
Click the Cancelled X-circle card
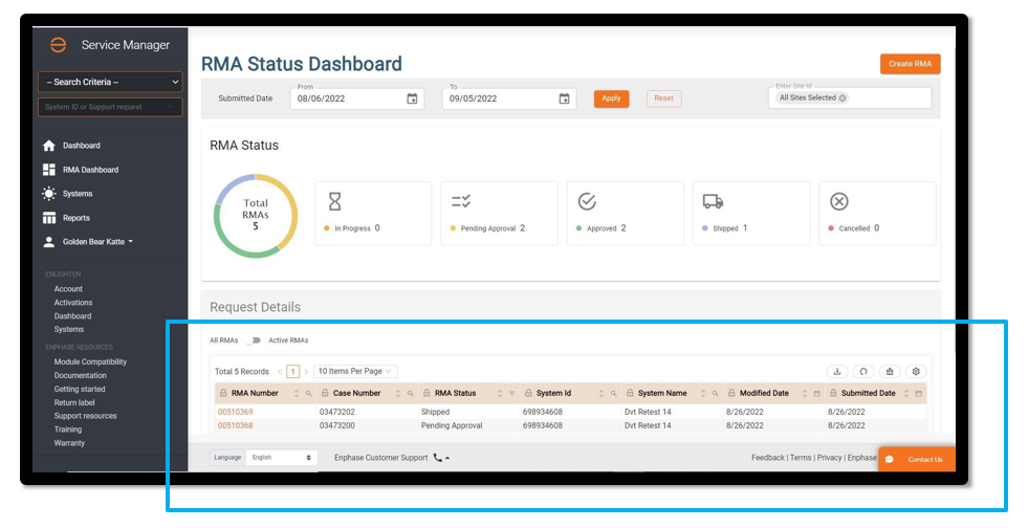tap(877, 213)
